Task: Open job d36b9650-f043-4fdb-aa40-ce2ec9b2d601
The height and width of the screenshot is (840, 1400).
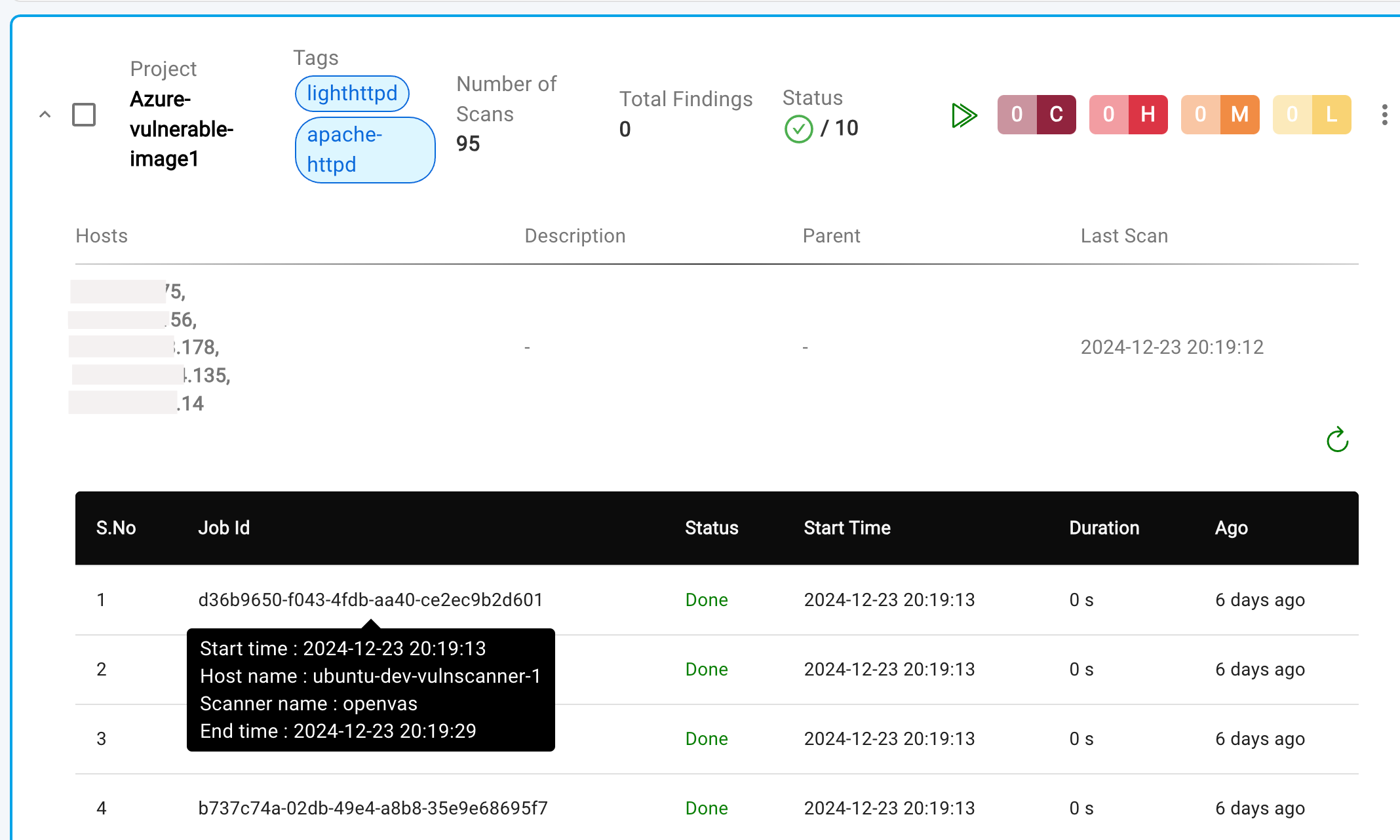Action: point(370,600)
